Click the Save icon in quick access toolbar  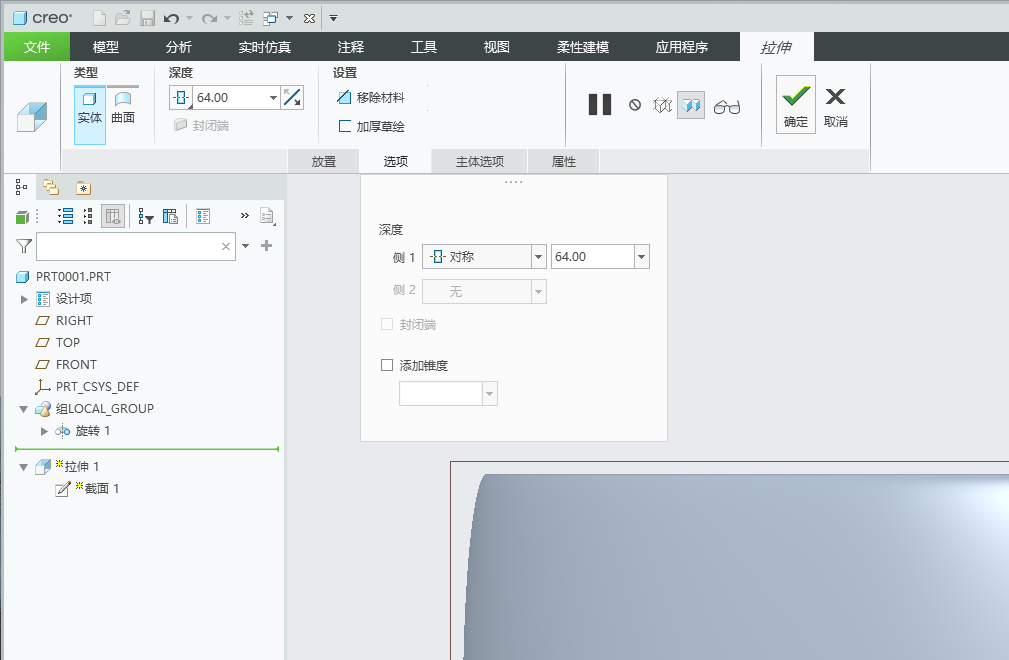[x=148, y=17]
